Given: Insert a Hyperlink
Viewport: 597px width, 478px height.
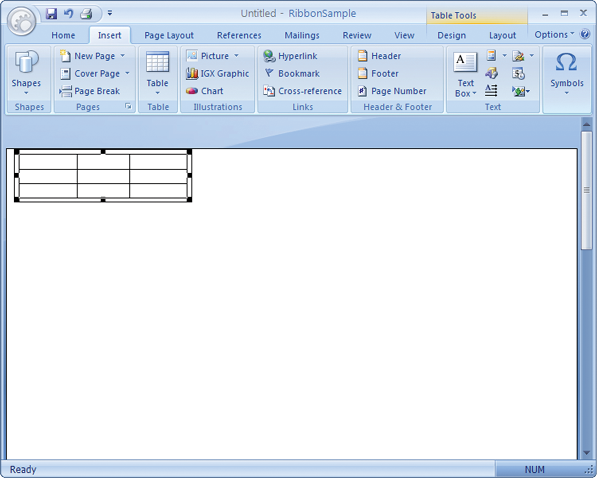Looking at the screenshot, I should (x=290, y=56).
